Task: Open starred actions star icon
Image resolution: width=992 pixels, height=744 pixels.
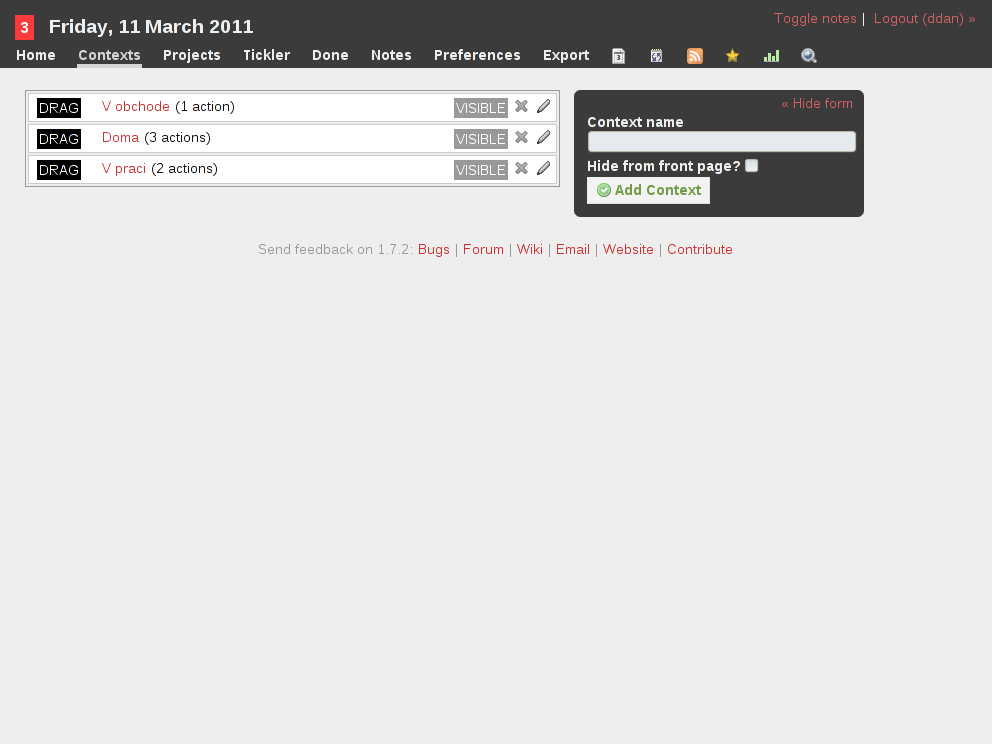Action: [733, 56]
